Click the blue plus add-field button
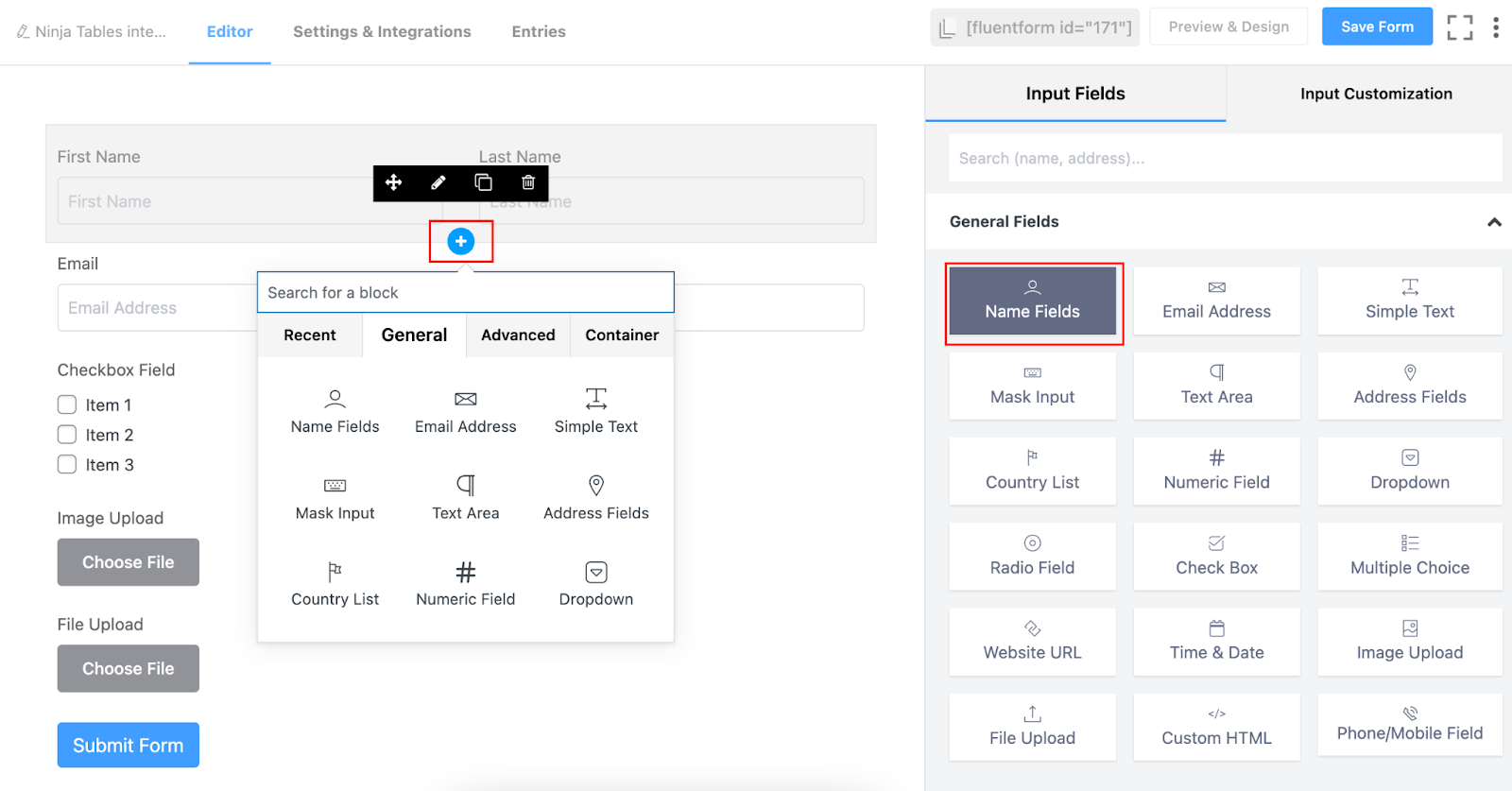The height and width of the screenshot is (791, 1512). pyautogui.click(x=461, y=242)
